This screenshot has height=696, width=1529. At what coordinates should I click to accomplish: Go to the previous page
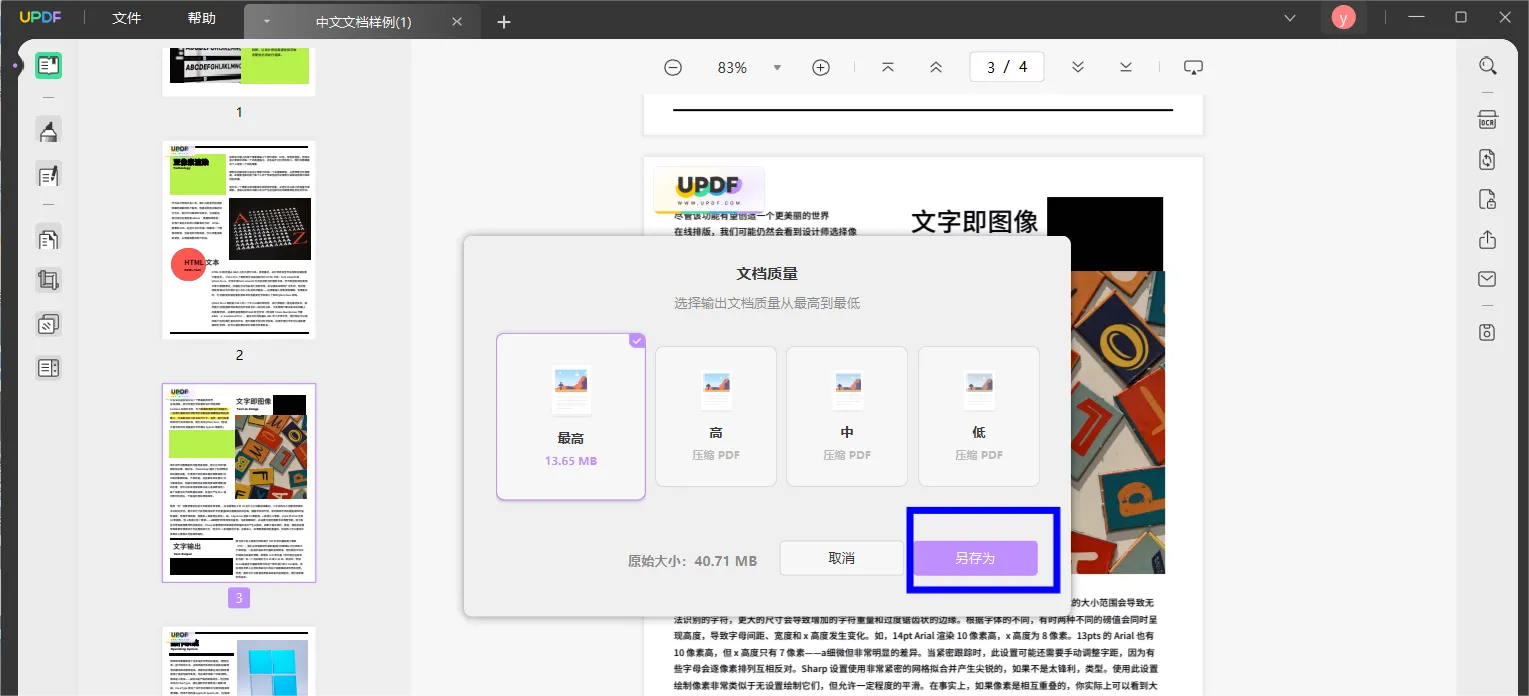tap(936, 67)
